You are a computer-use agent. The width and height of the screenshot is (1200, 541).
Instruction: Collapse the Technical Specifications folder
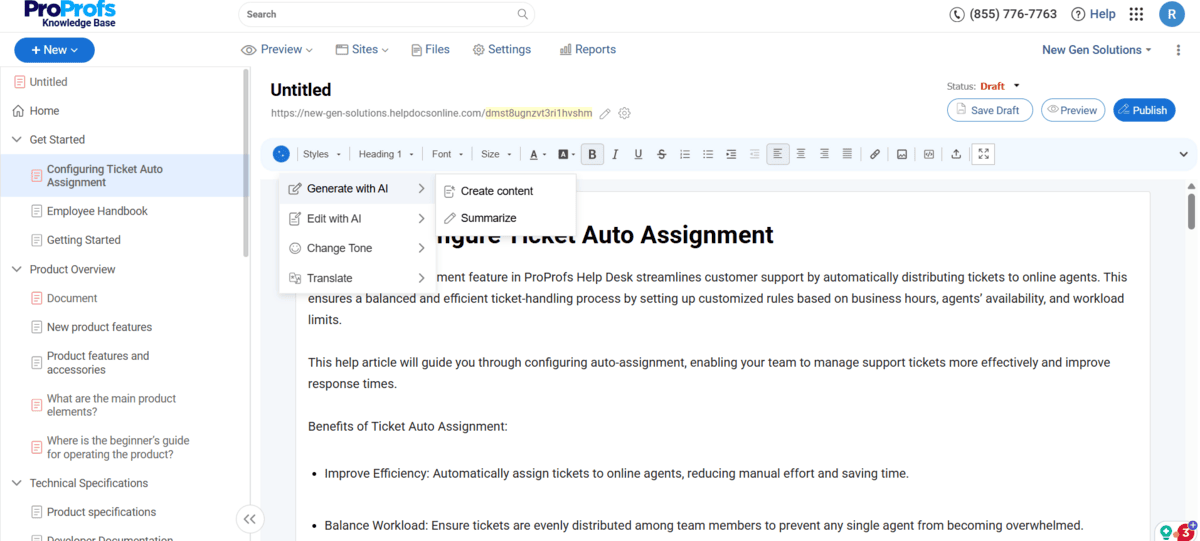[x=16, y=483]
